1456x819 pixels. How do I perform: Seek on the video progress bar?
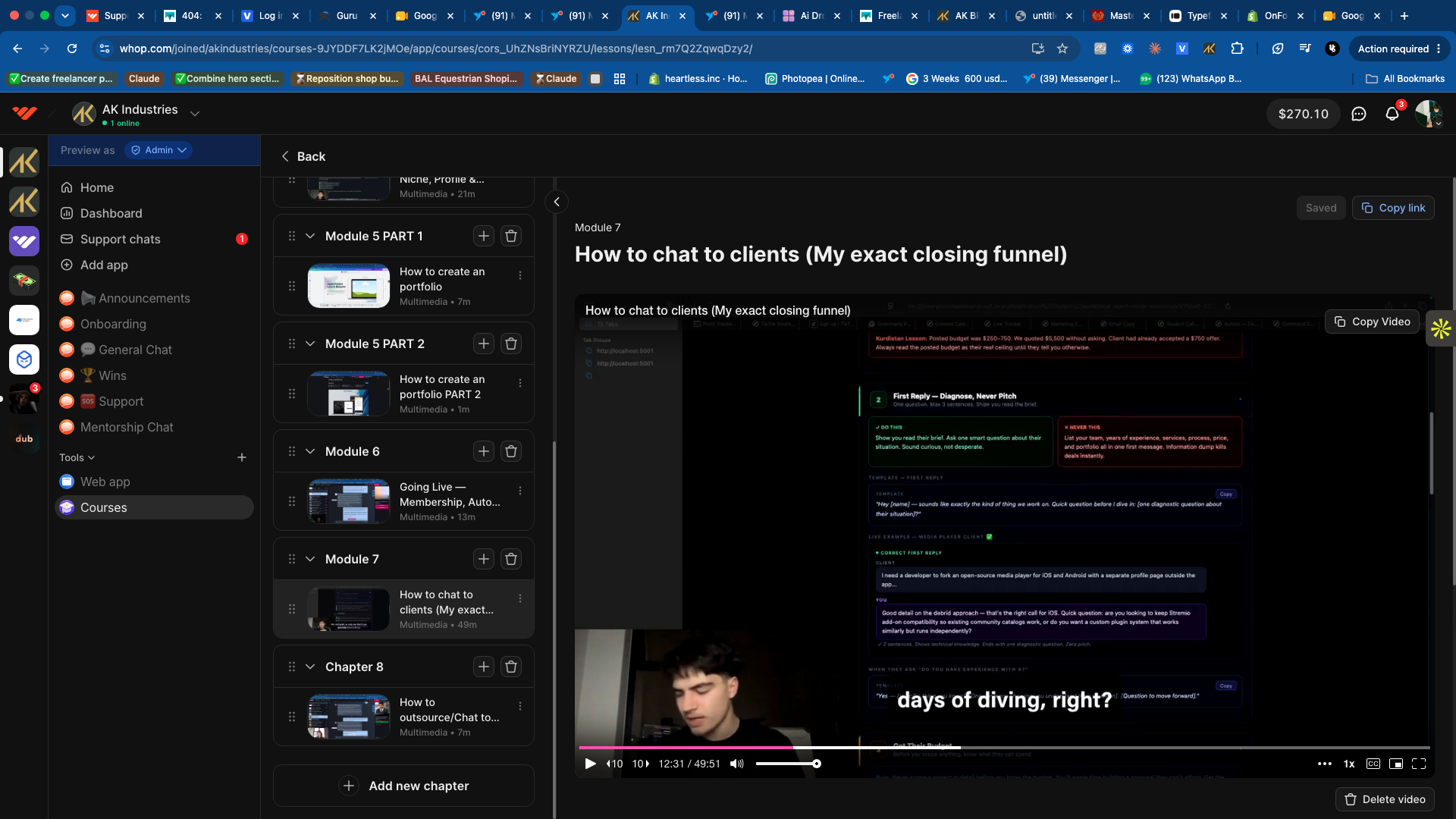[x=1004, y=748]
